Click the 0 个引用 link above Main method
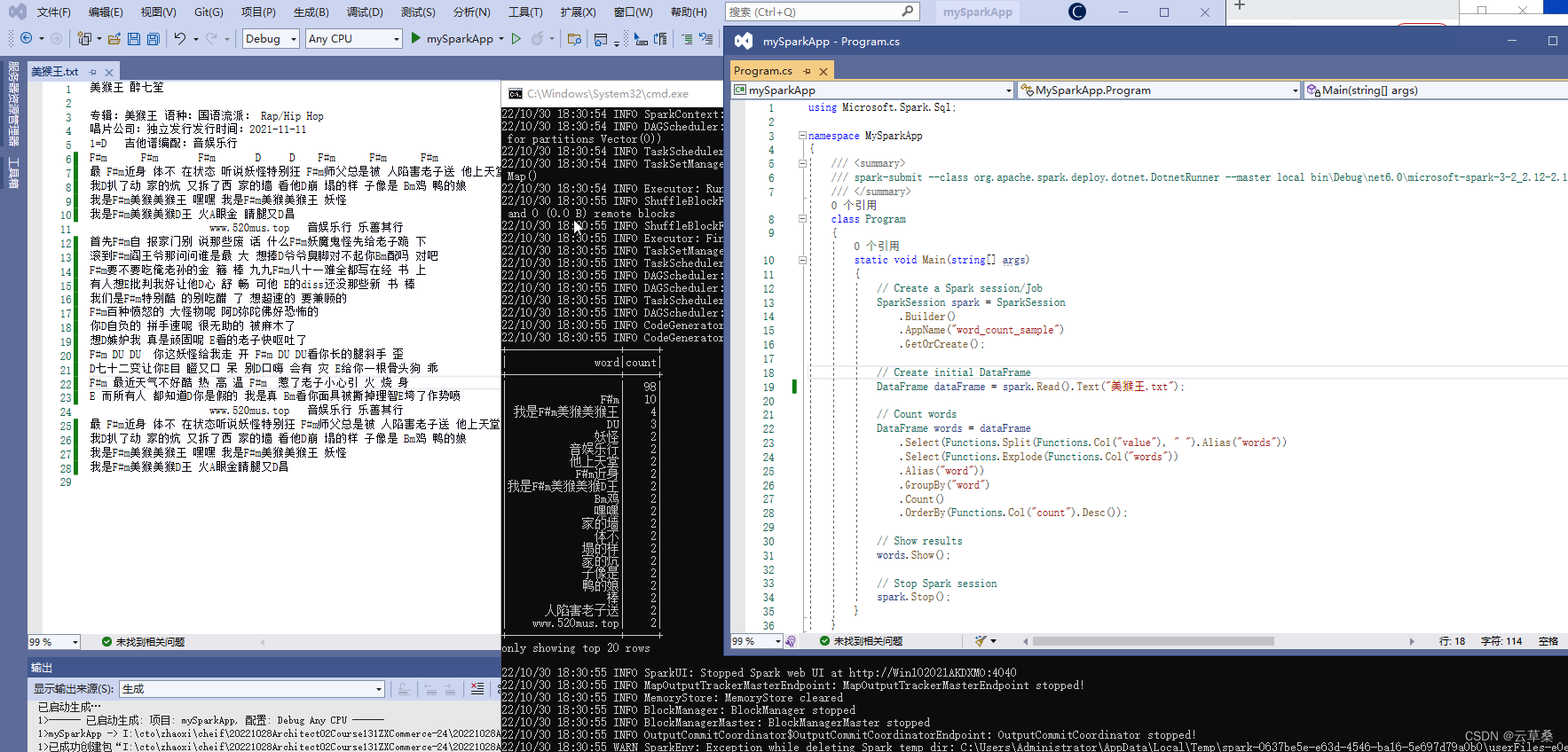This screenshot has height=752, width=1568. 877,246
